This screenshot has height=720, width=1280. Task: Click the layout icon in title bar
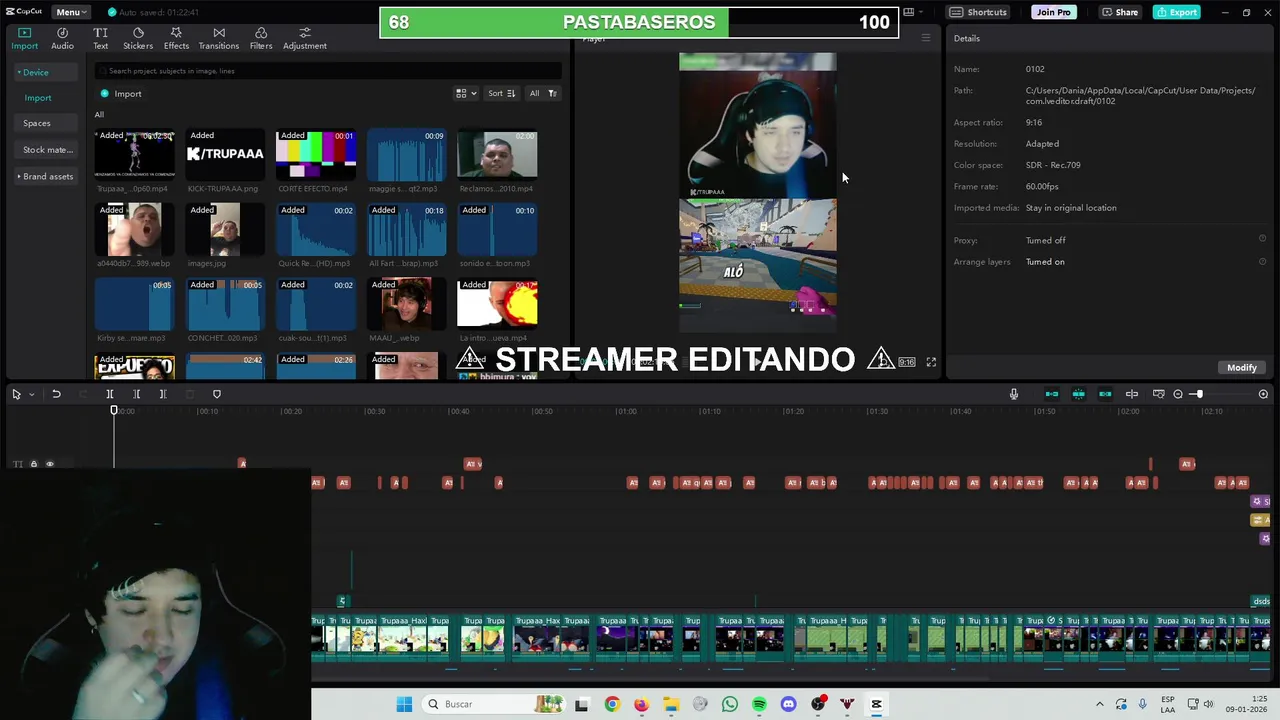[909, 12]
